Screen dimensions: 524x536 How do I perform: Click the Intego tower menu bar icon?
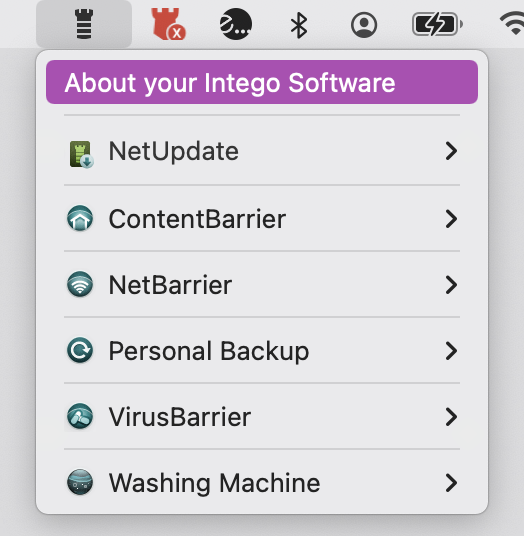tap(84, 24)
